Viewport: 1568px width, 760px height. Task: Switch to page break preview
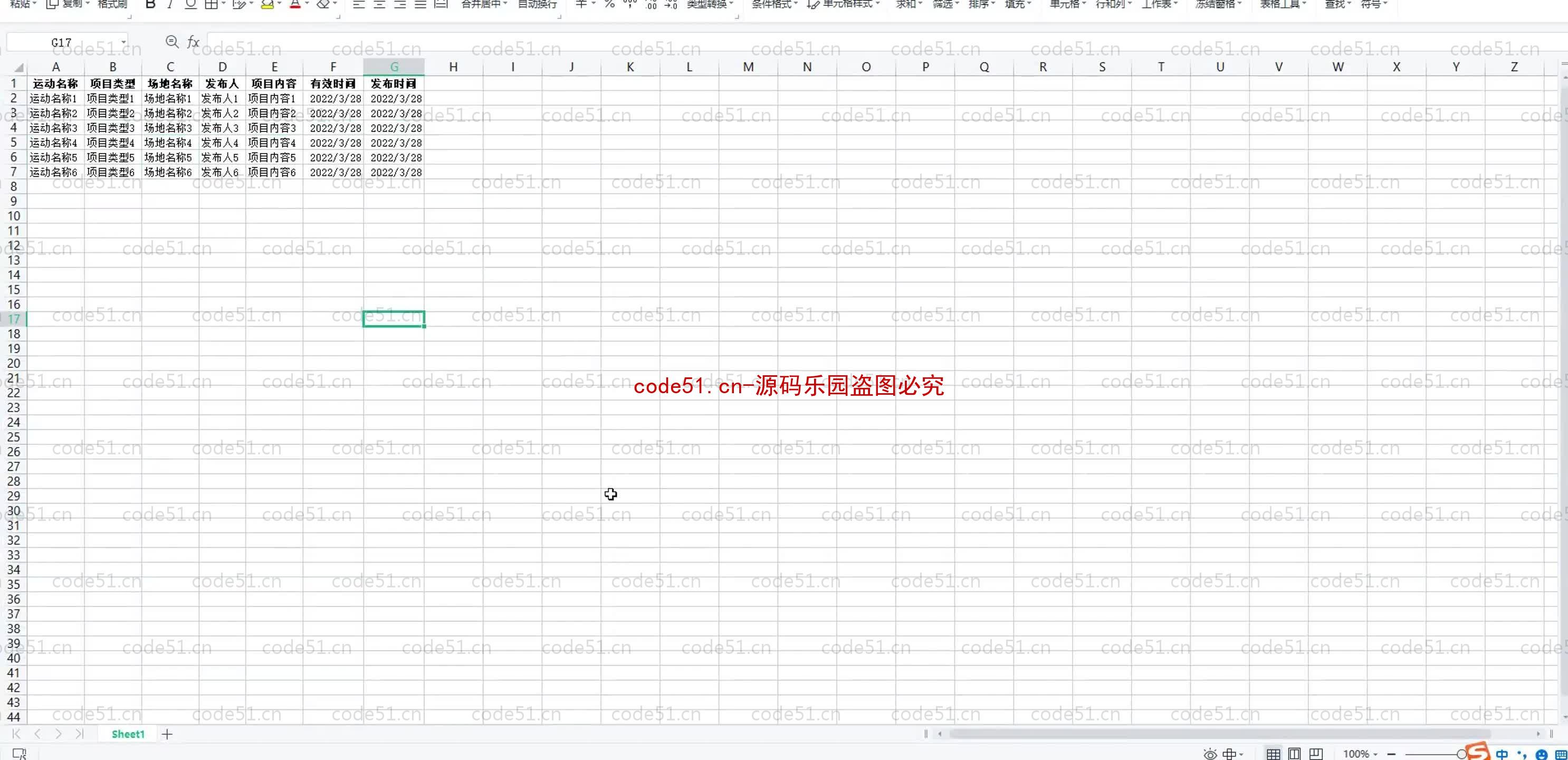(1315, 754)
